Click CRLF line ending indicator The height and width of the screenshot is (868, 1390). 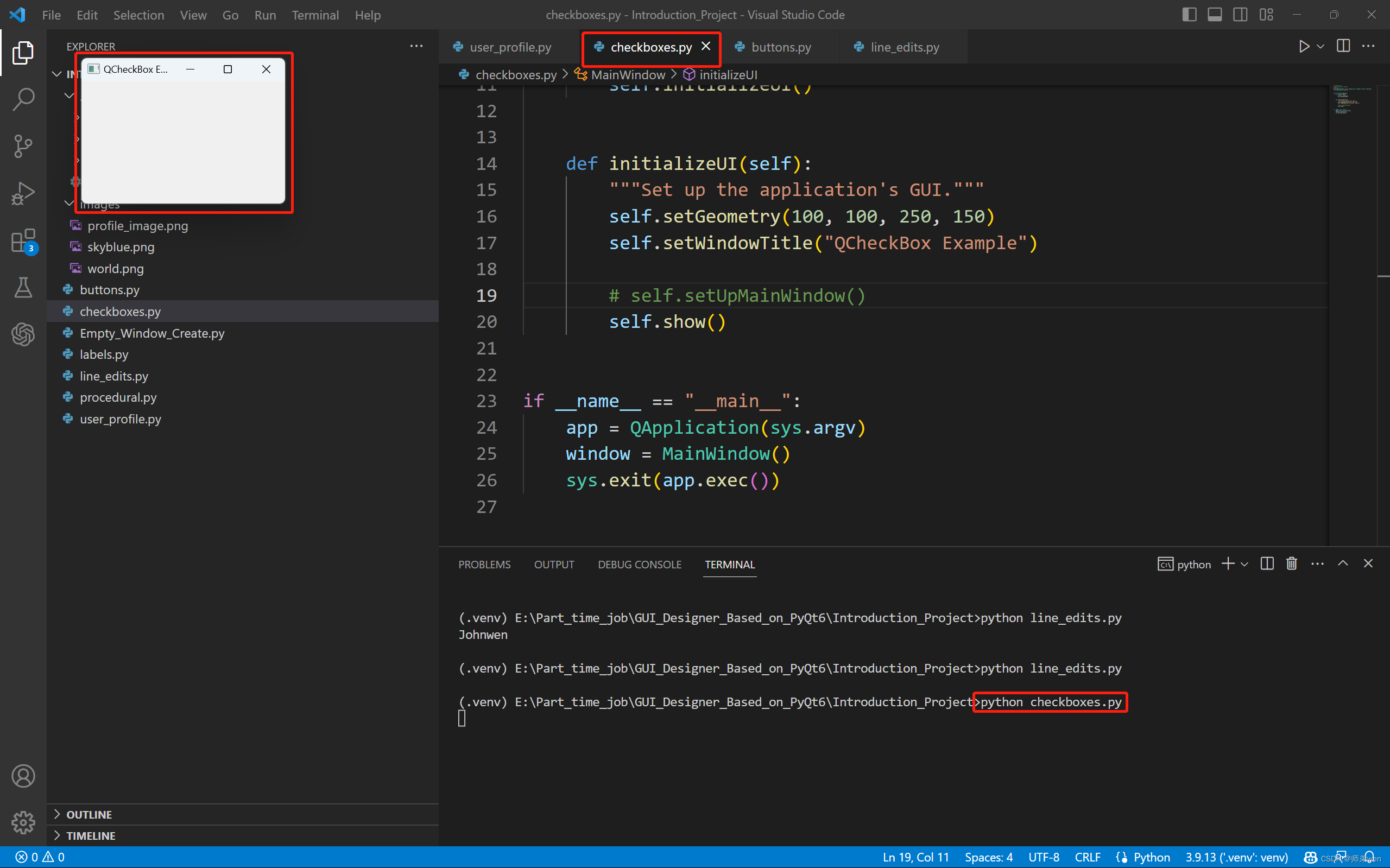(1087, 857)
